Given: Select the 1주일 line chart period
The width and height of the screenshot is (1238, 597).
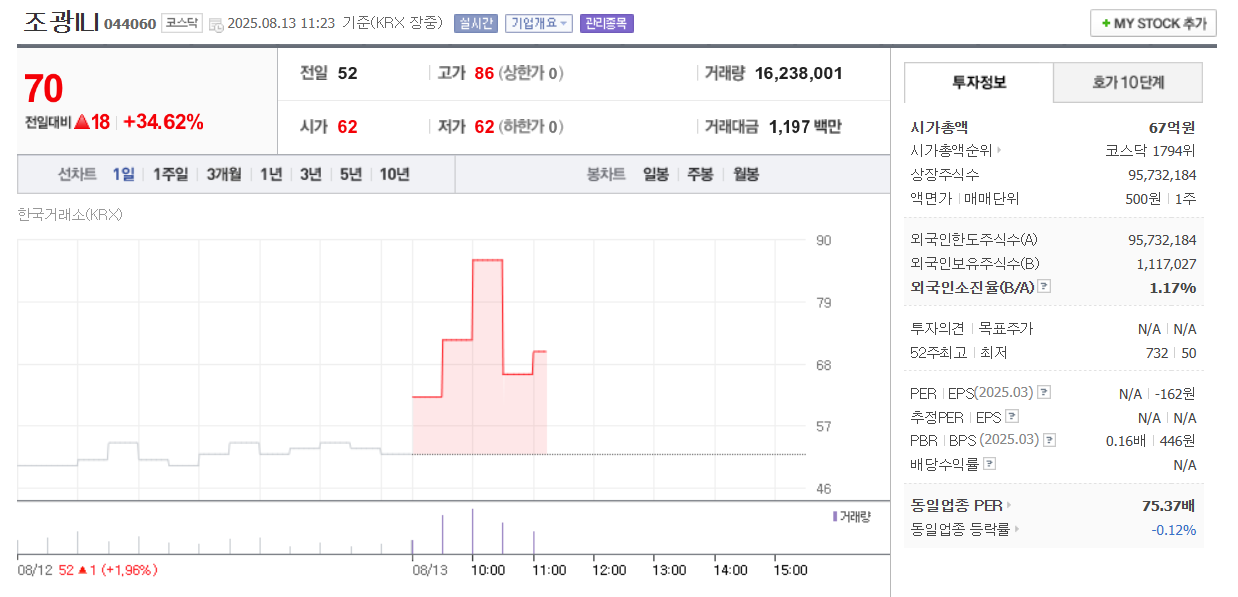Looking at the screenshot, I should coord(170,174).
